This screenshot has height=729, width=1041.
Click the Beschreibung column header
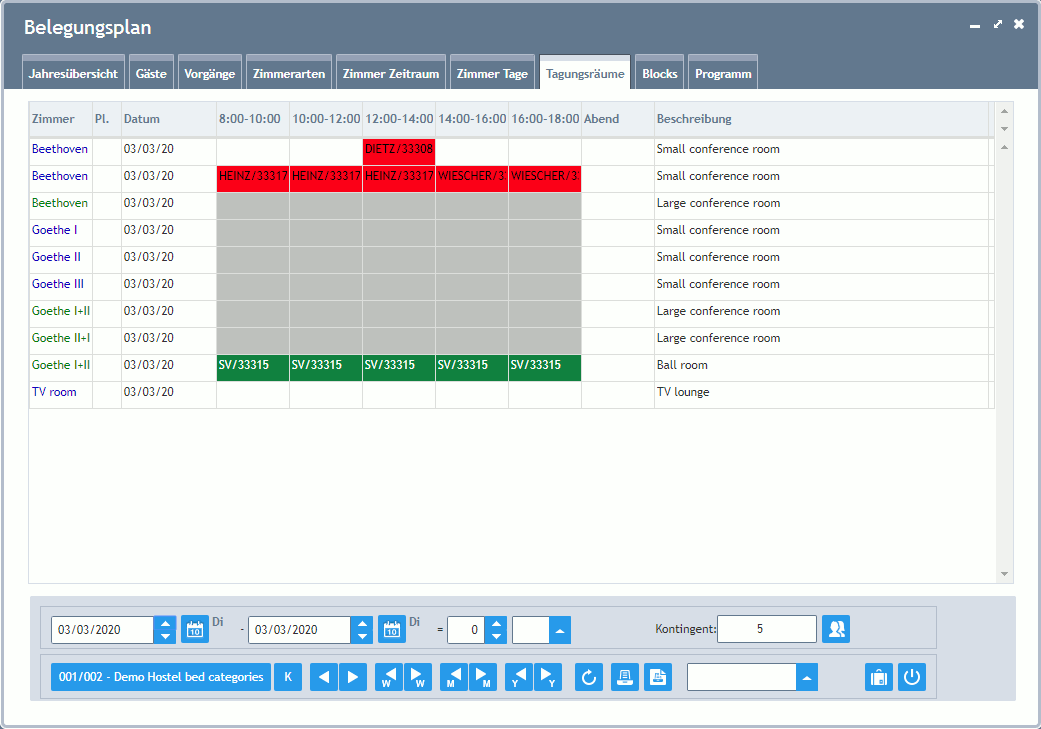point(821,119)
